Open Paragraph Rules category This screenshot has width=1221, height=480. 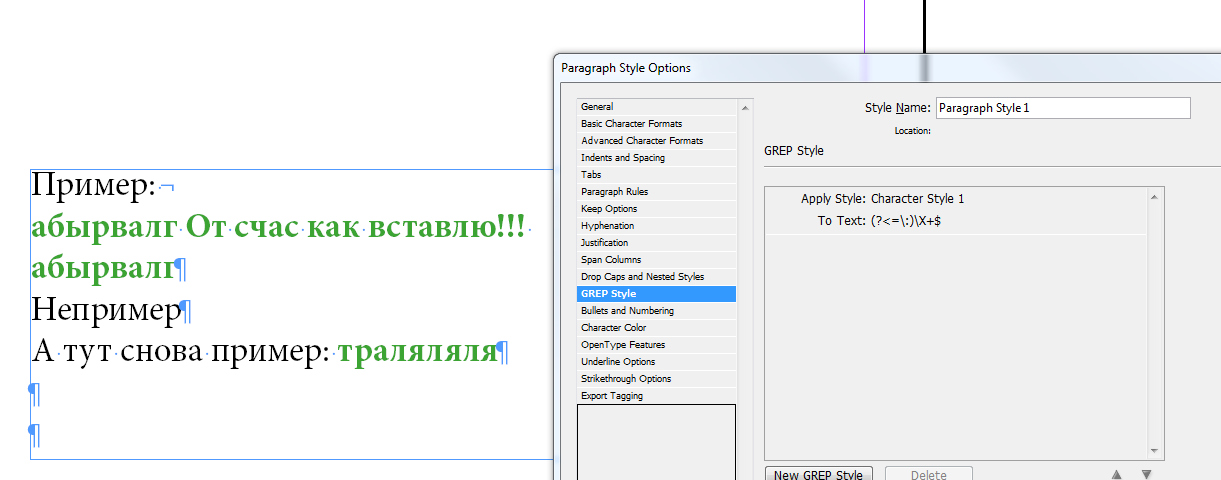[x=657, y=192]
